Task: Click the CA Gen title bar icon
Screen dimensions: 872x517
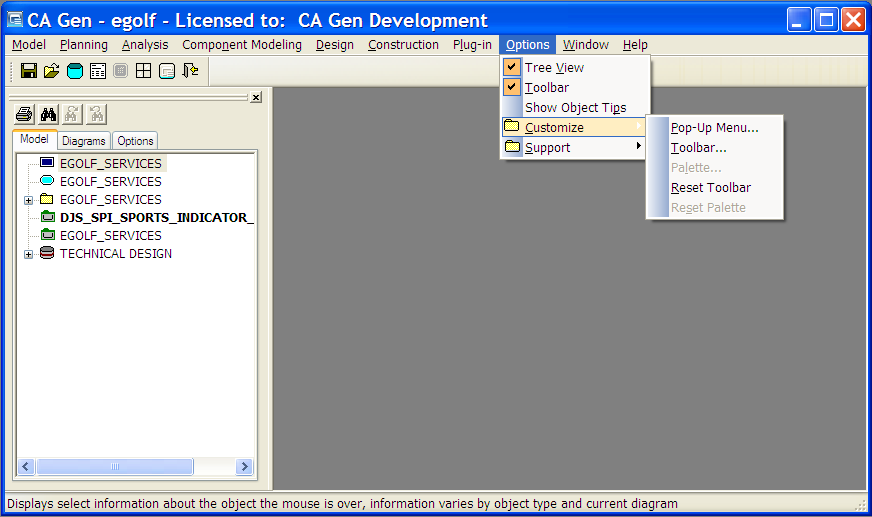Action: (15, 20)
